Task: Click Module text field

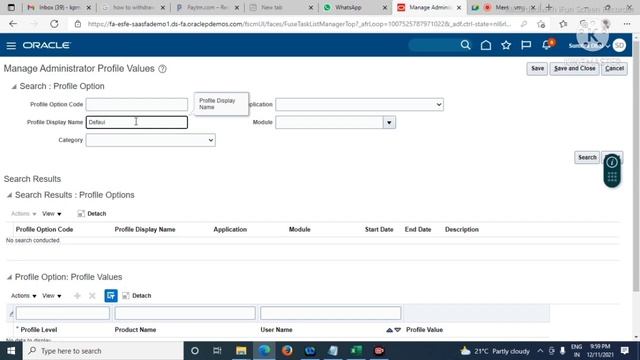Action: coord(329,122)
